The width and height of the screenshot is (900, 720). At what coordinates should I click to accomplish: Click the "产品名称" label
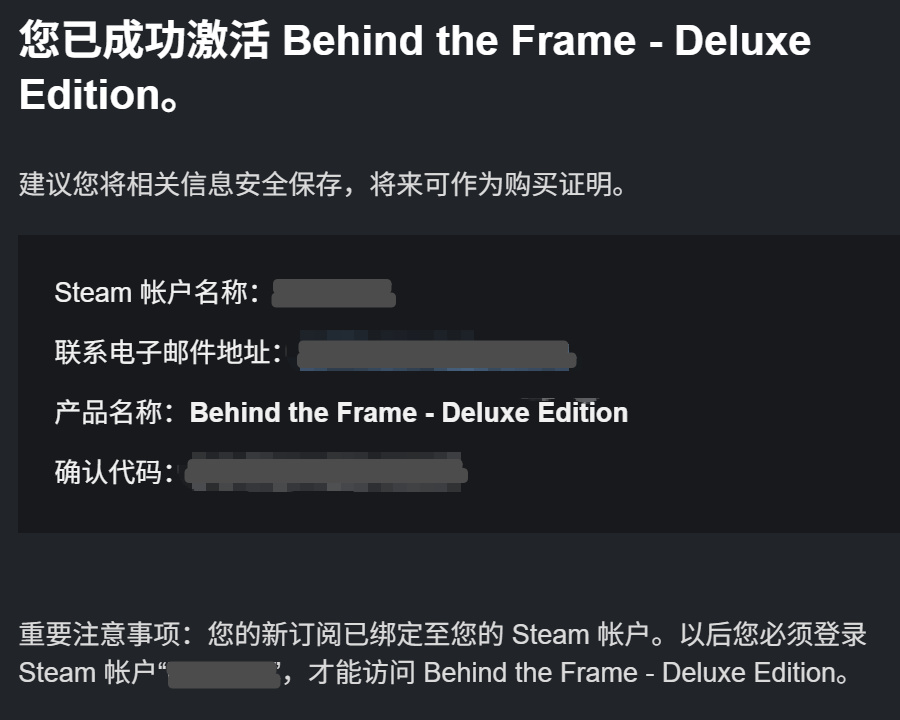click(114, 413)
